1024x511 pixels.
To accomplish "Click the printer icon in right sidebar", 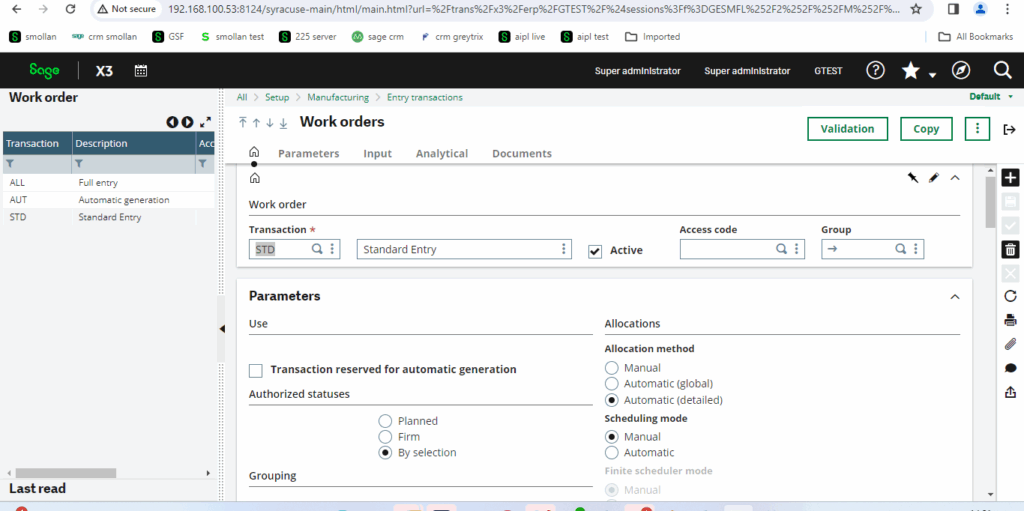I will [x=1010, y=320].
